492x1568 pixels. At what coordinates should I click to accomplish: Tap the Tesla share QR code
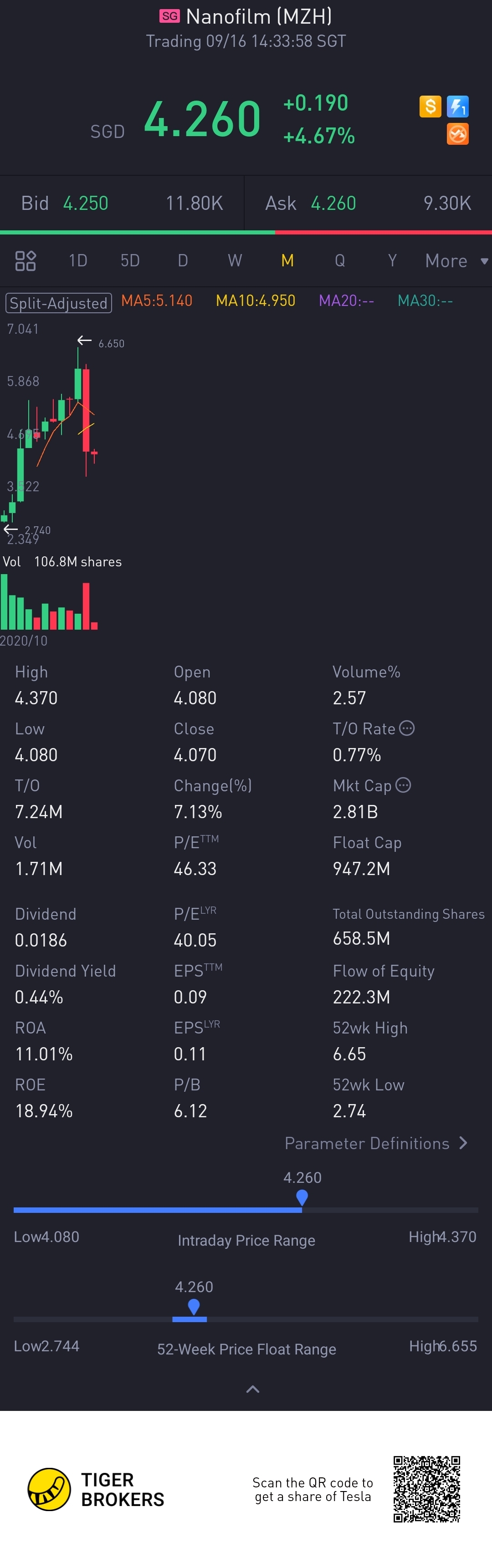click(426, 1489)
